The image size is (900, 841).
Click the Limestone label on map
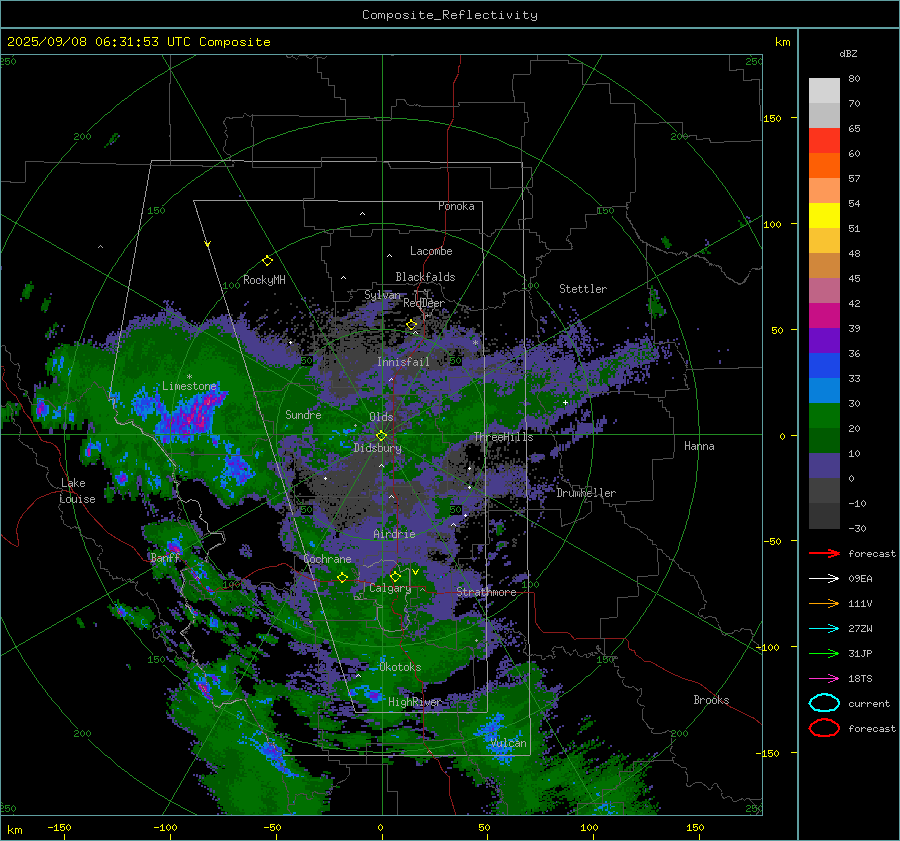pos(189,386)
